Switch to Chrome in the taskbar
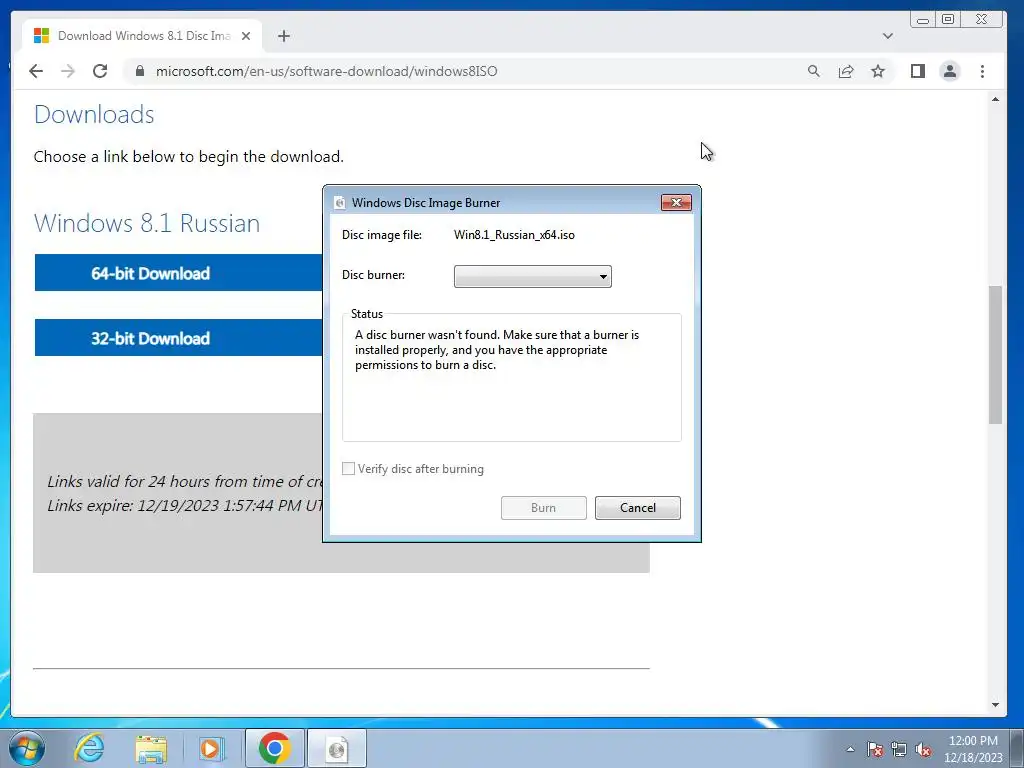Image resolution: width=1024 pixels, height=768 pixels. (x=274, y=748)
